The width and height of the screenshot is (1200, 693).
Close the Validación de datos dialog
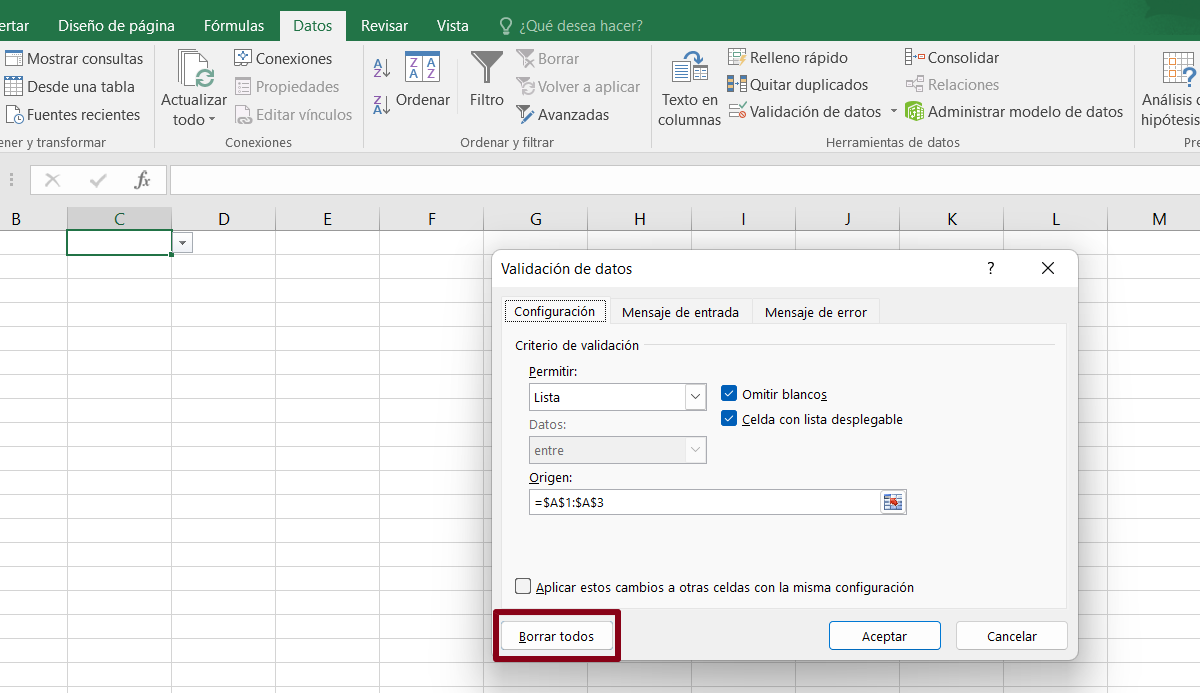(1047, 268)
